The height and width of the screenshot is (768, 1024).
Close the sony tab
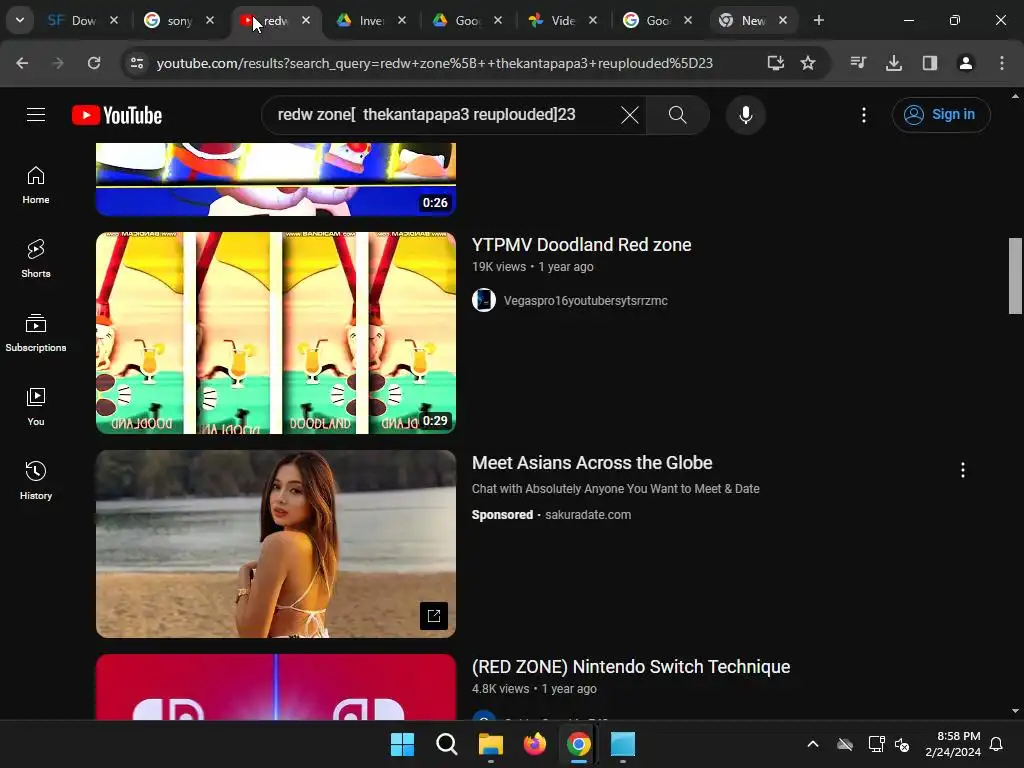(210, 21)
